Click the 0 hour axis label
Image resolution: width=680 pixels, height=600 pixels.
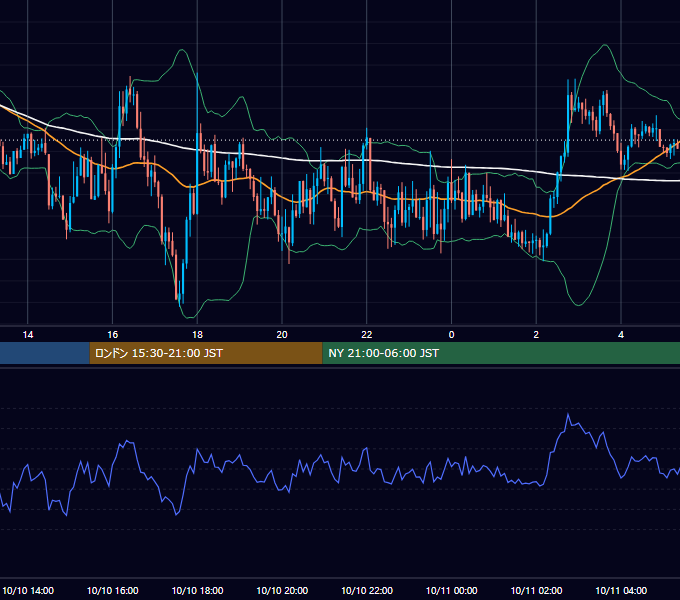[x=451, y=335]
